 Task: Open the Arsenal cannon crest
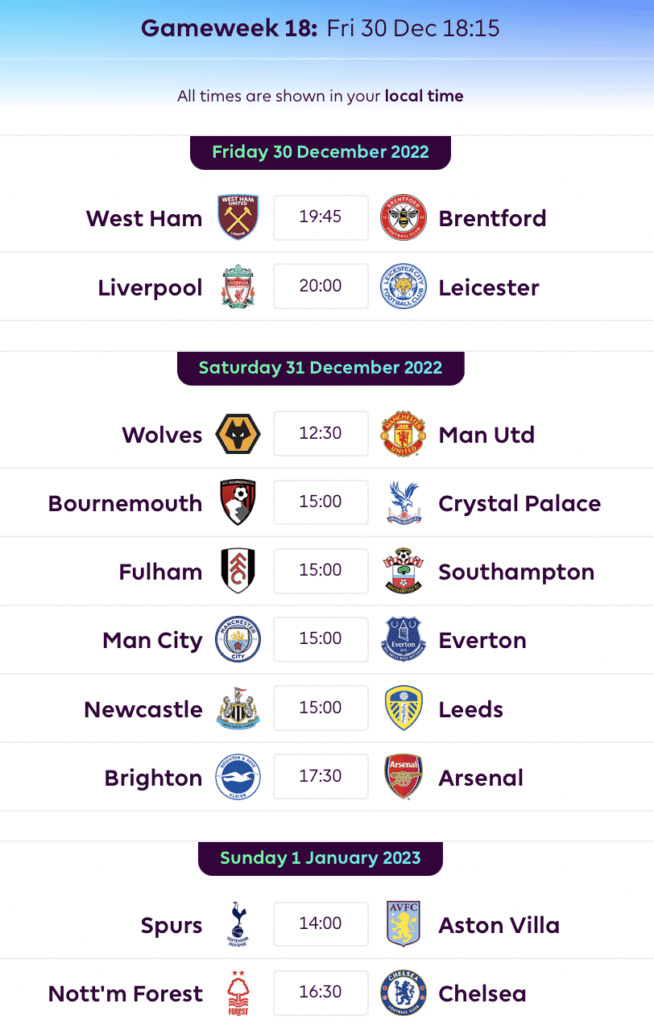click(x=403, y=776)
